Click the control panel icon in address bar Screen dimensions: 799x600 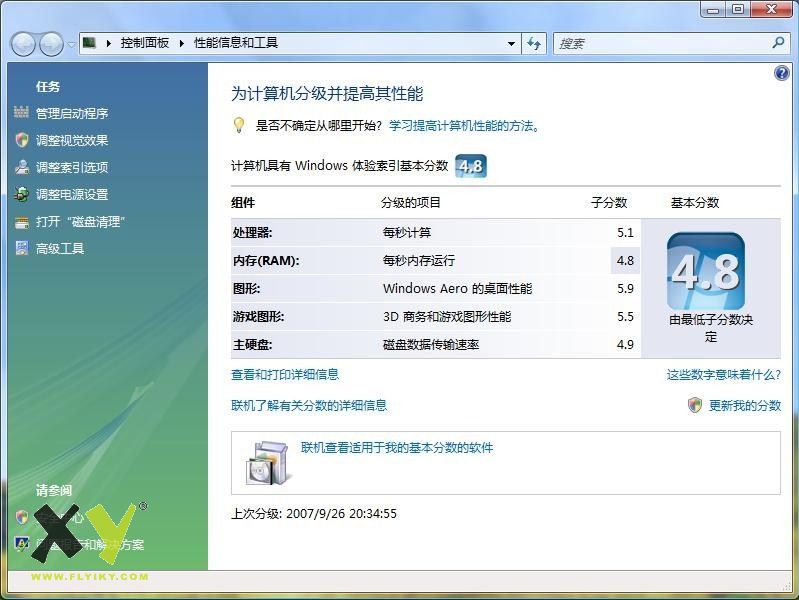90,43
